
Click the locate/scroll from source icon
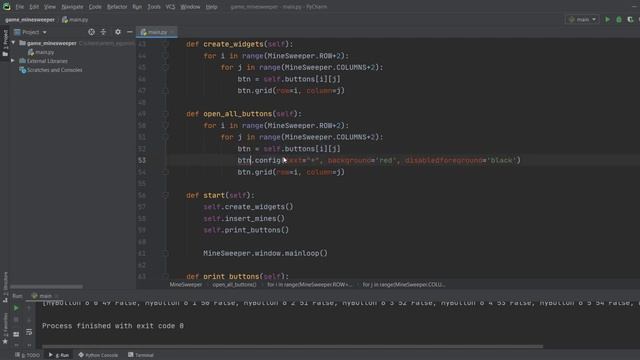pos(91,32)
